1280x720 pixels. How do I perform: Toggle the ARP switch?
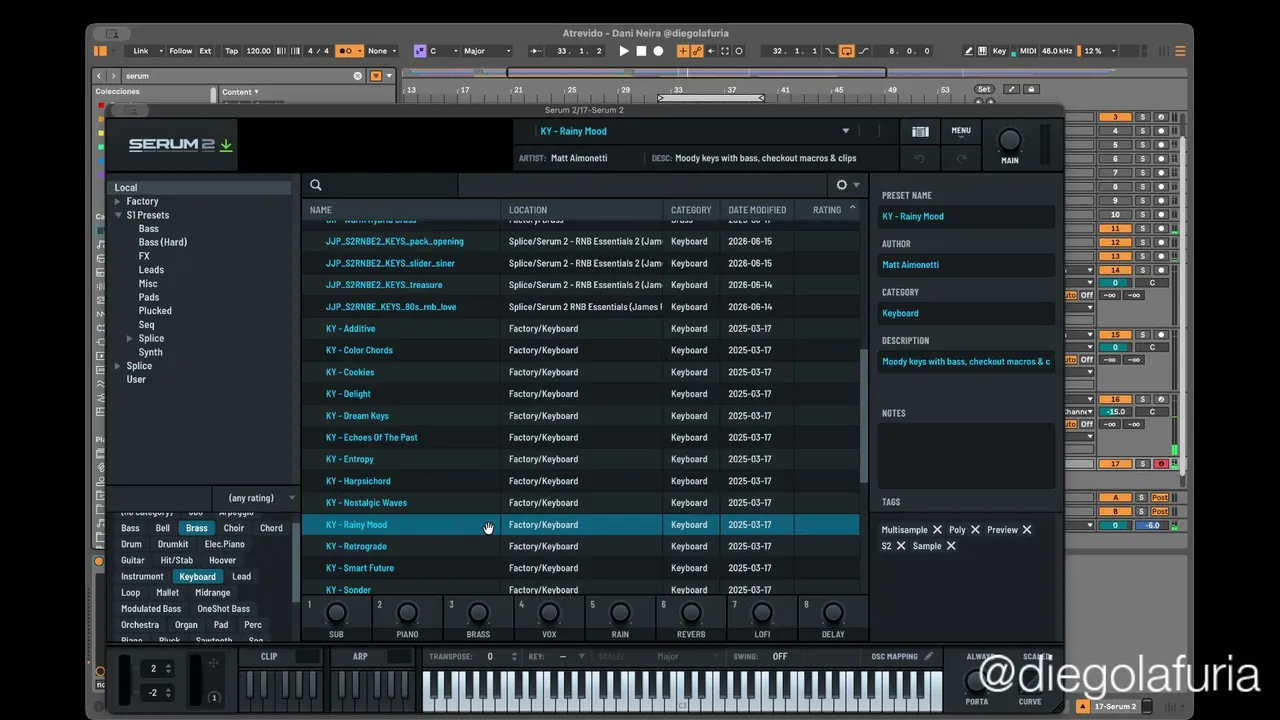click(399, 656)
